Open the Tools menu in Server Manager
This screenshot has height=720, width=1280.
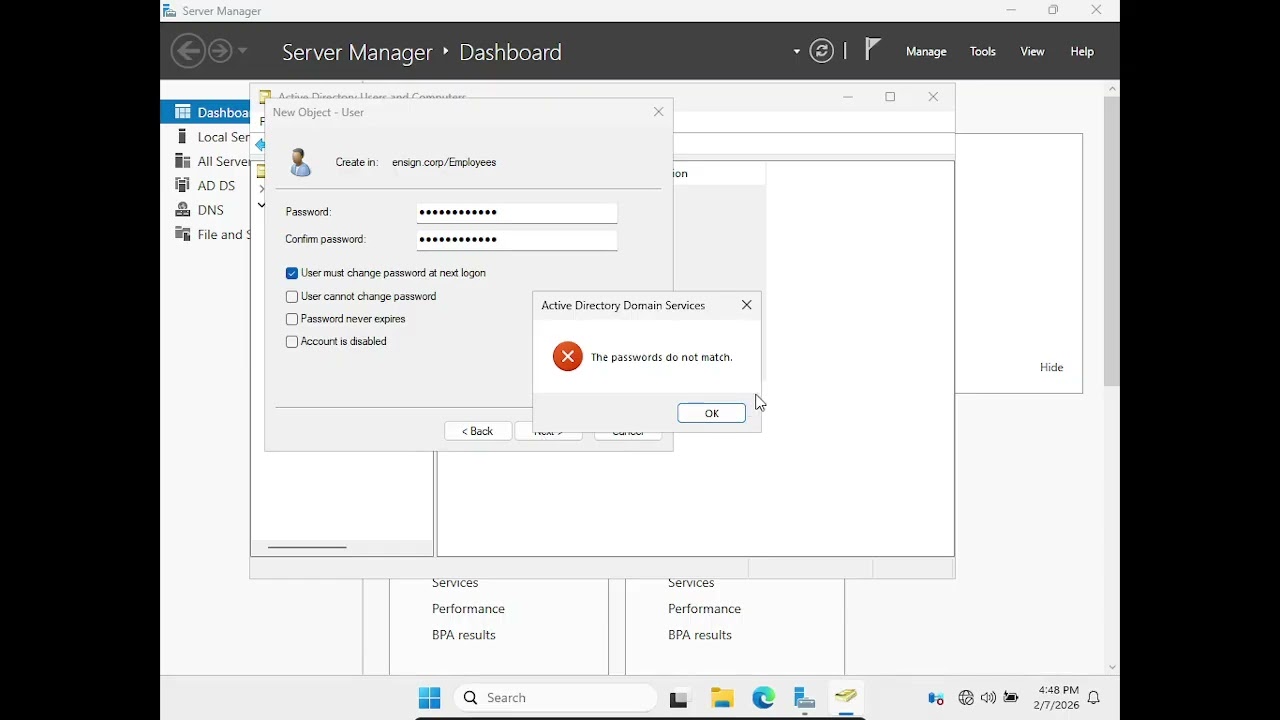[983, 51]
